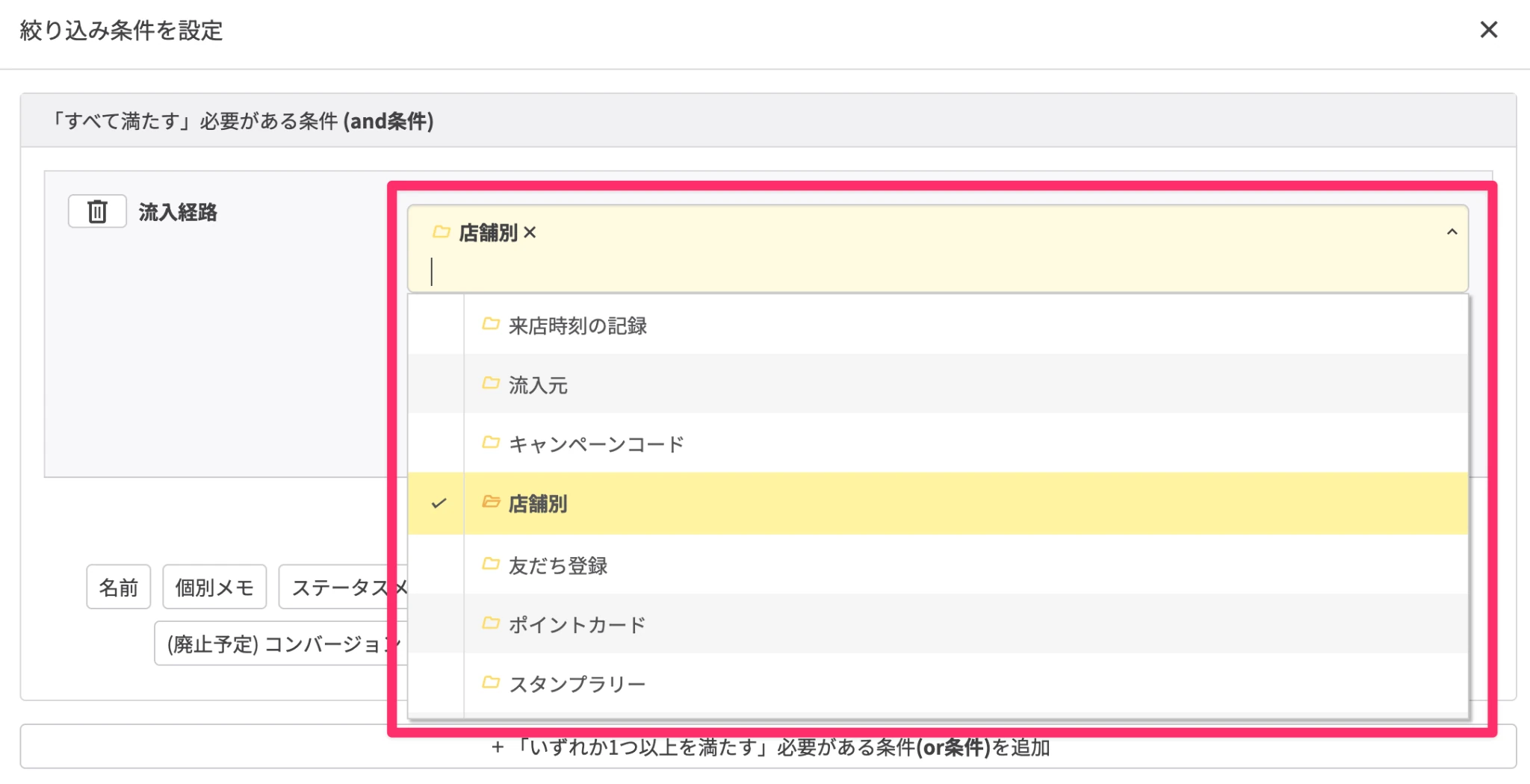Click the checkmark beside 店舗別
Screen dimensions: 1530x784
439,503
